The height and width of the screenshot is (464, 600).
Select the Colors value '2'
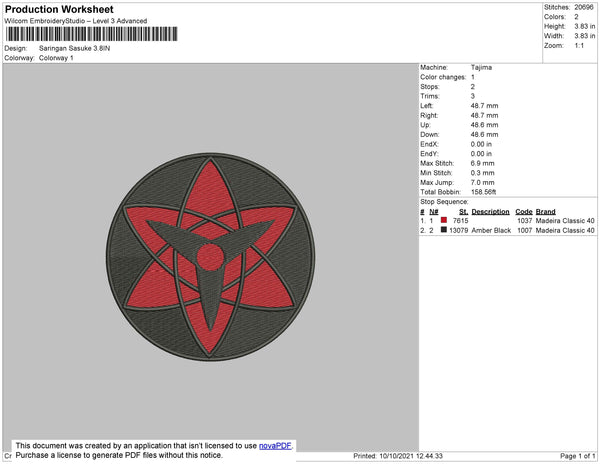[576, 17]
